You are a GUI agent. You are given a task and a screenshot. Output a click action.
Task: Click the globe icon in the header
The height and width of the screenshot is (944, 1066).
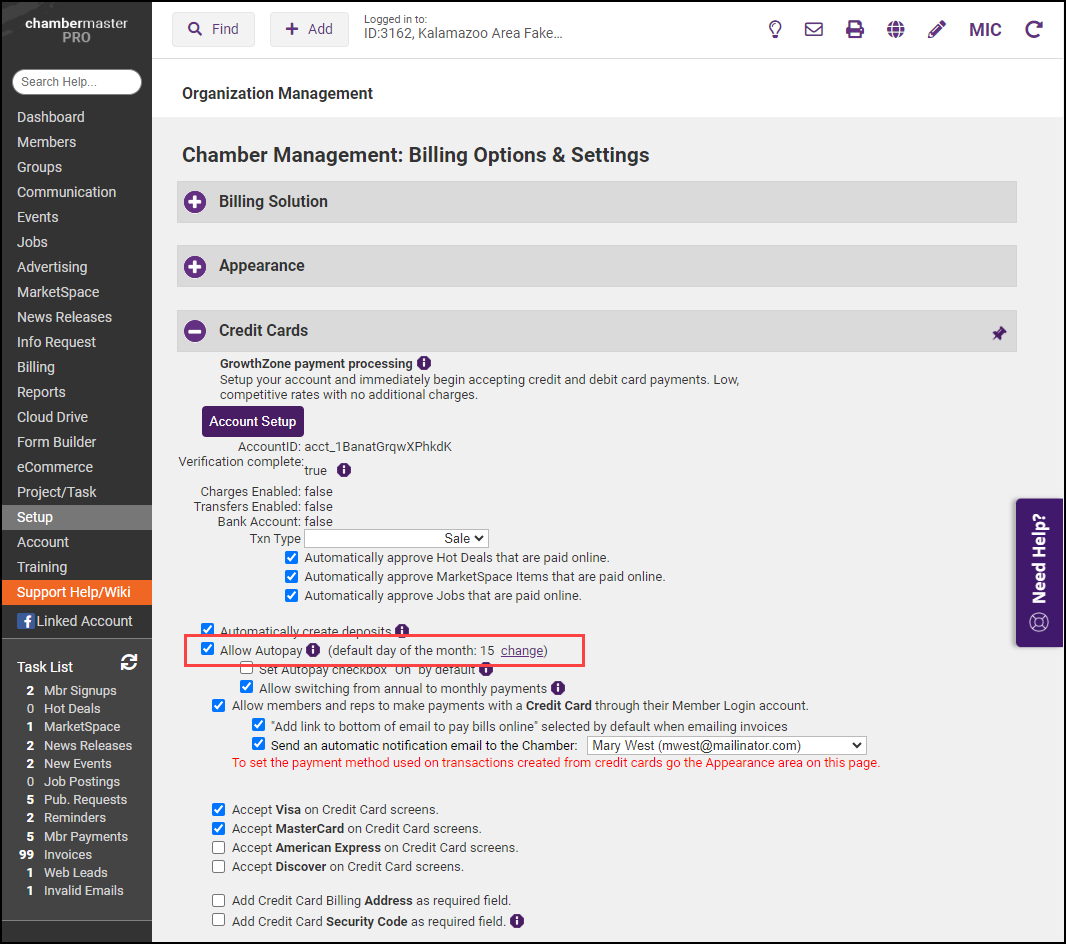coord(896,29)
